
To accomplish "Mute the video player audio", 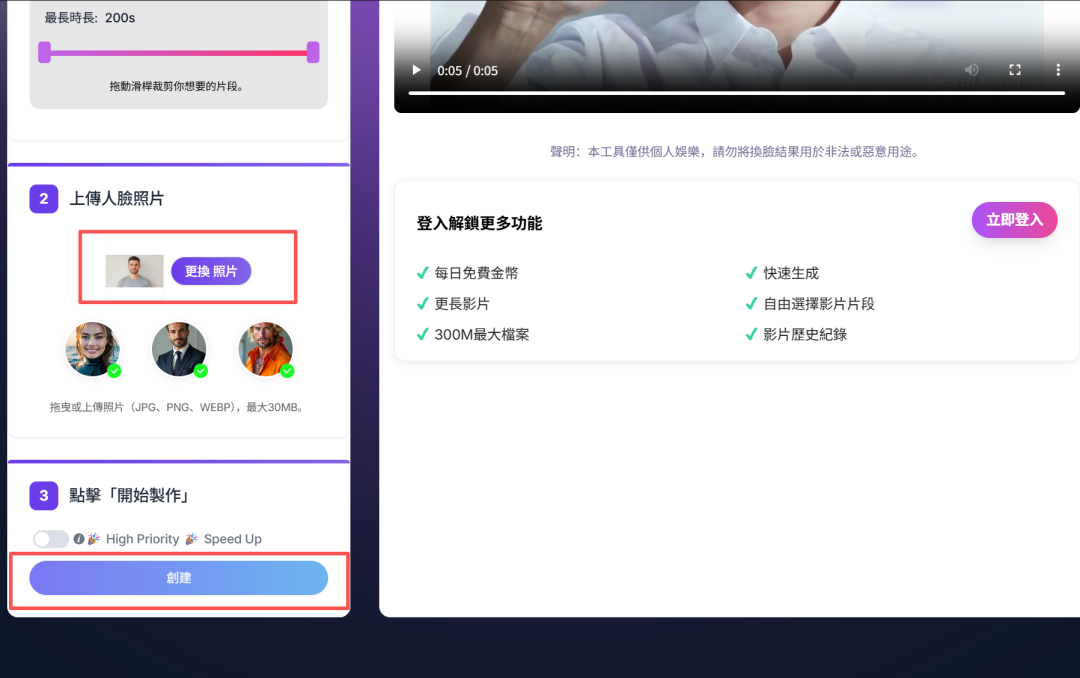I will [970, 70].
